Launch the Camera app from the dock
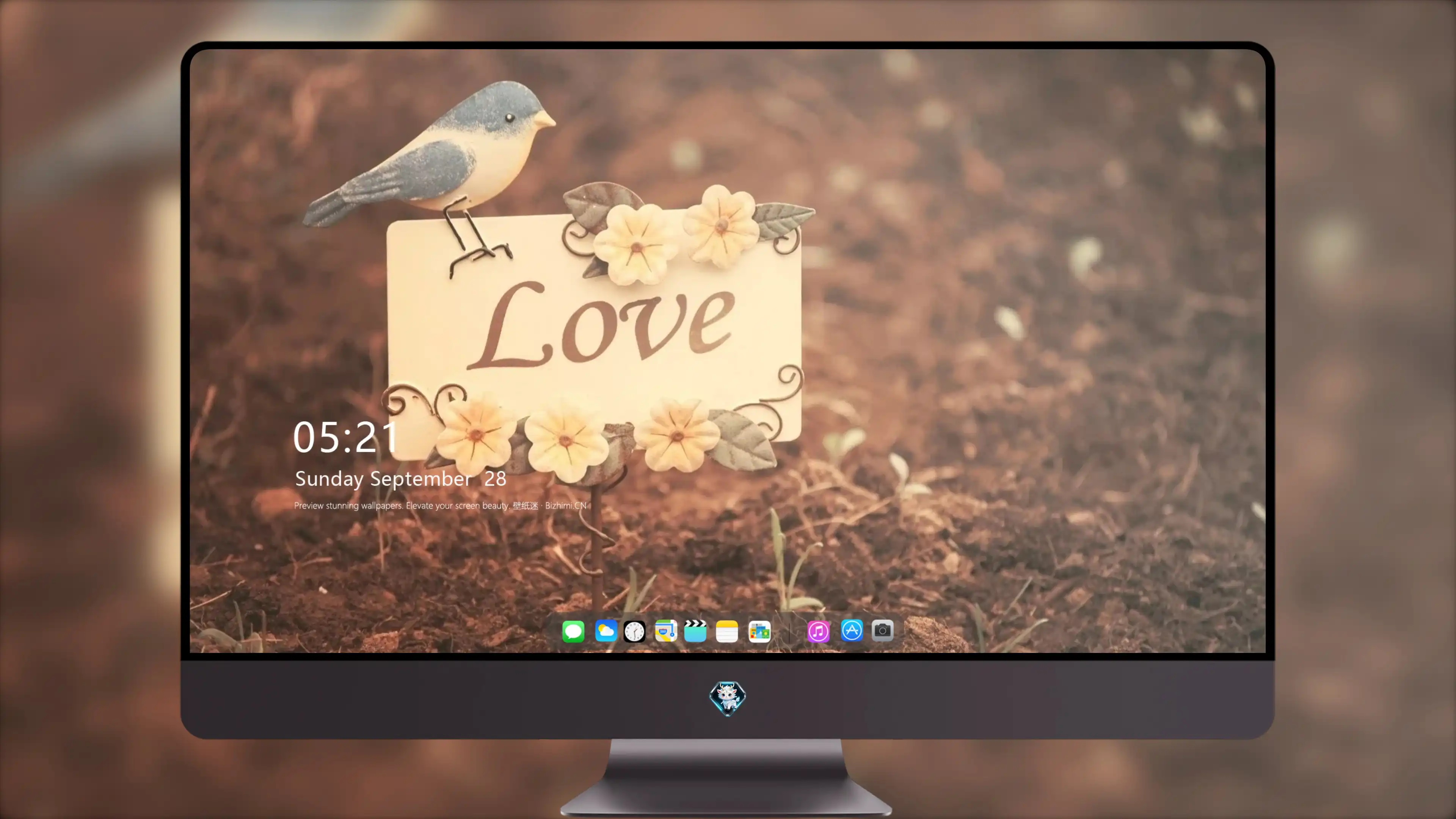 (882, 630)
